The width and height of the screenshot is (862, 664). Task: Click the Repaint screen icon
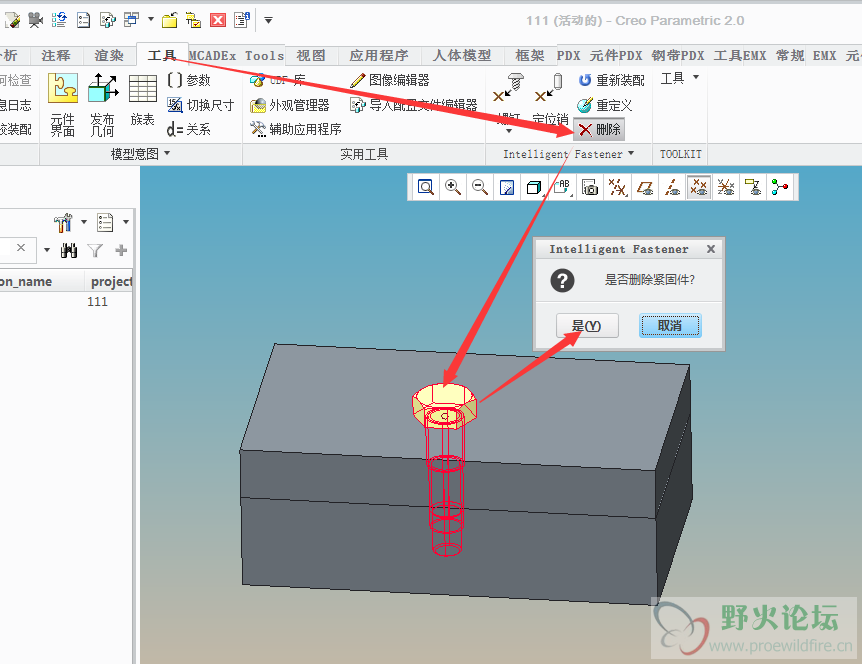507,187
